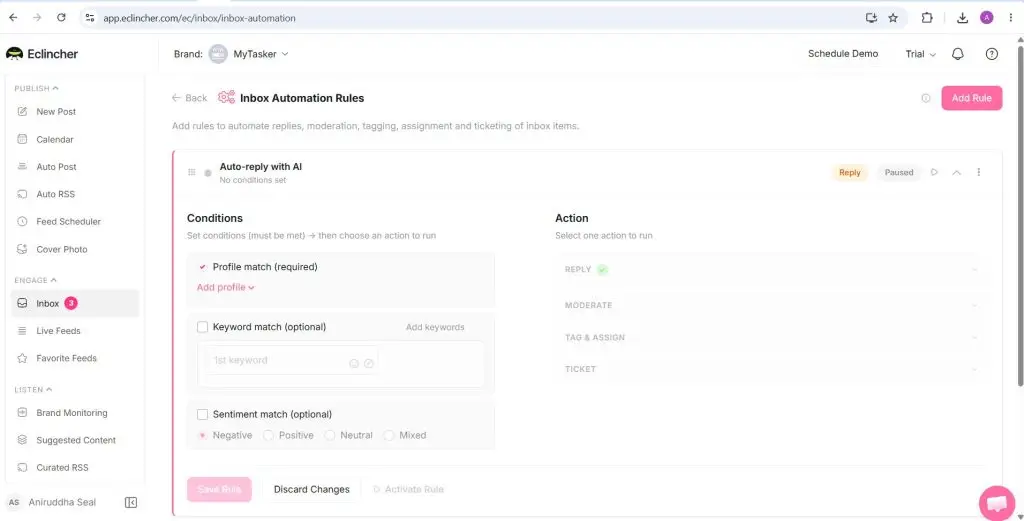This screenshot has width=1024, height=521.
Task: Click the play icon on Auto-reply rule
Action: [935, 172]
